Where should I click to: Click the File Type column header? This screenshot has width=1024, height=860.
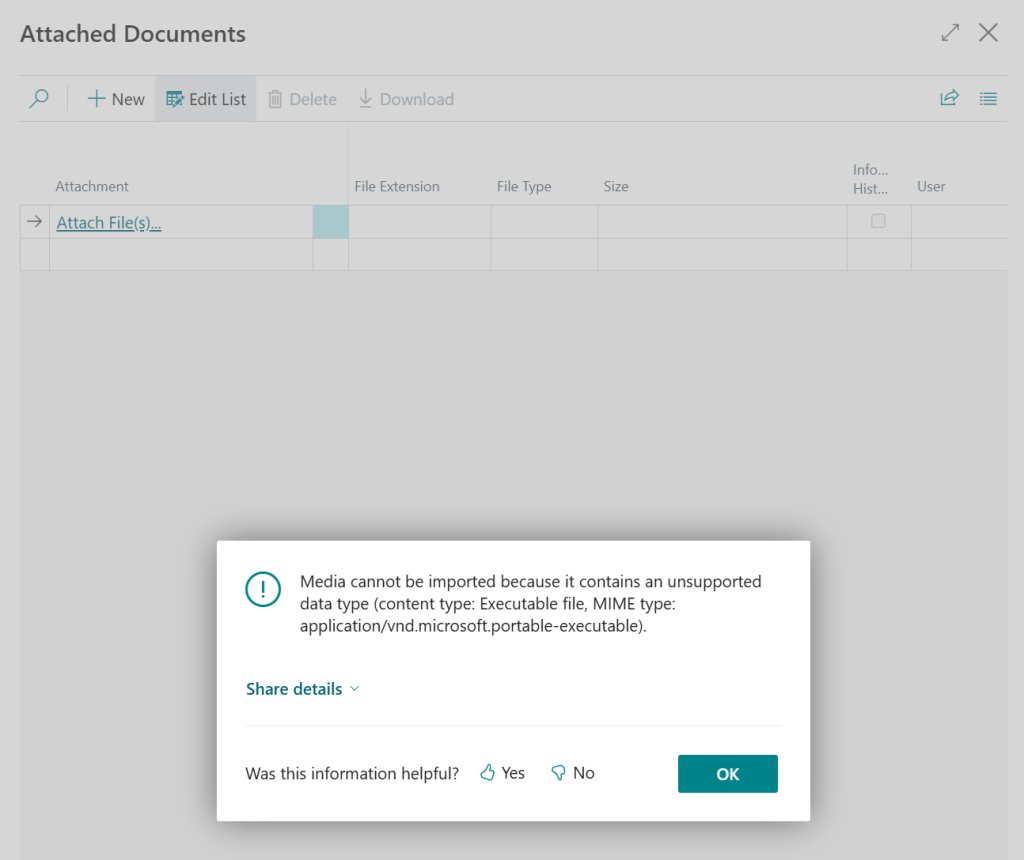(524, 186)
